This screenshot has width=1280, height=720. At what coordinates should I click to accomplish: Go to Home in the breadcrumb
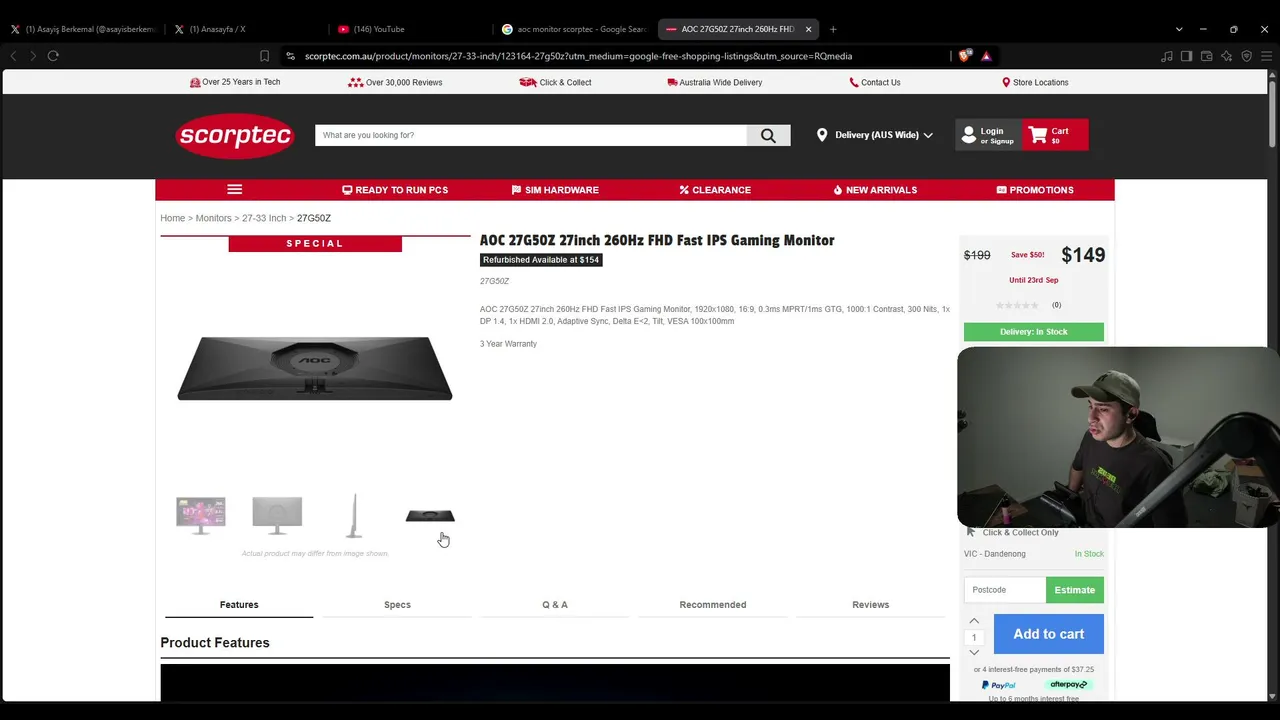172,218
